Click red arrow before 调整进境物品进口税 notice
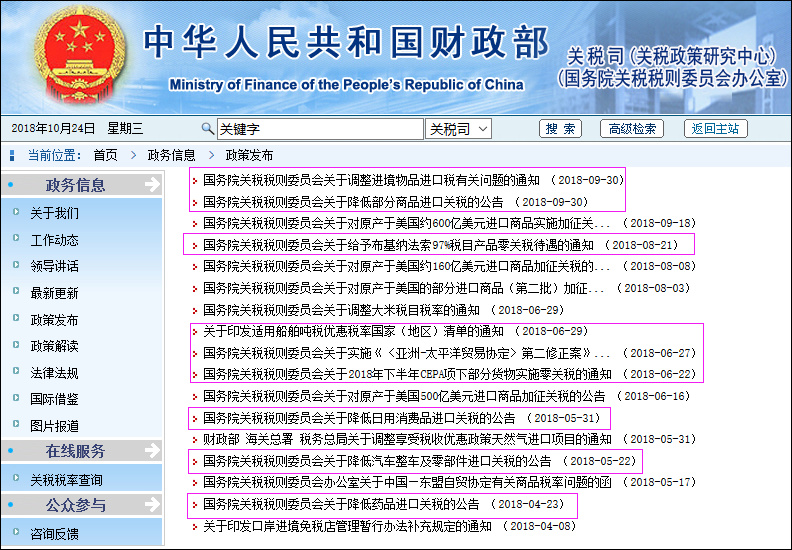792x550 pixels. pyautogui.click(x=195, y=181)
